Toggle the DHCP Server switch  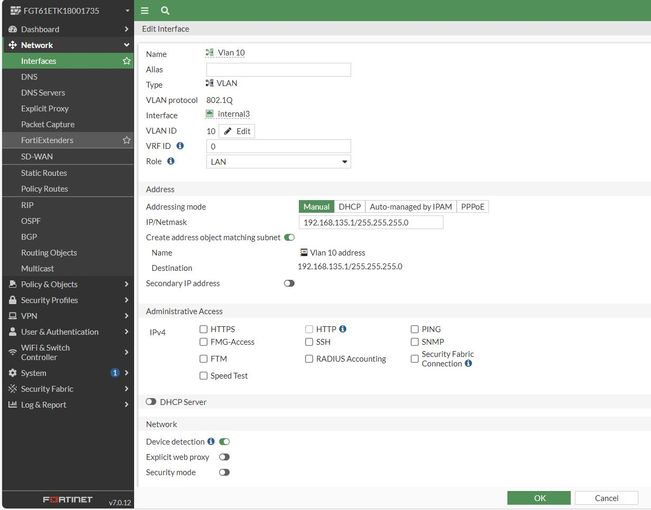pos(151,402)
